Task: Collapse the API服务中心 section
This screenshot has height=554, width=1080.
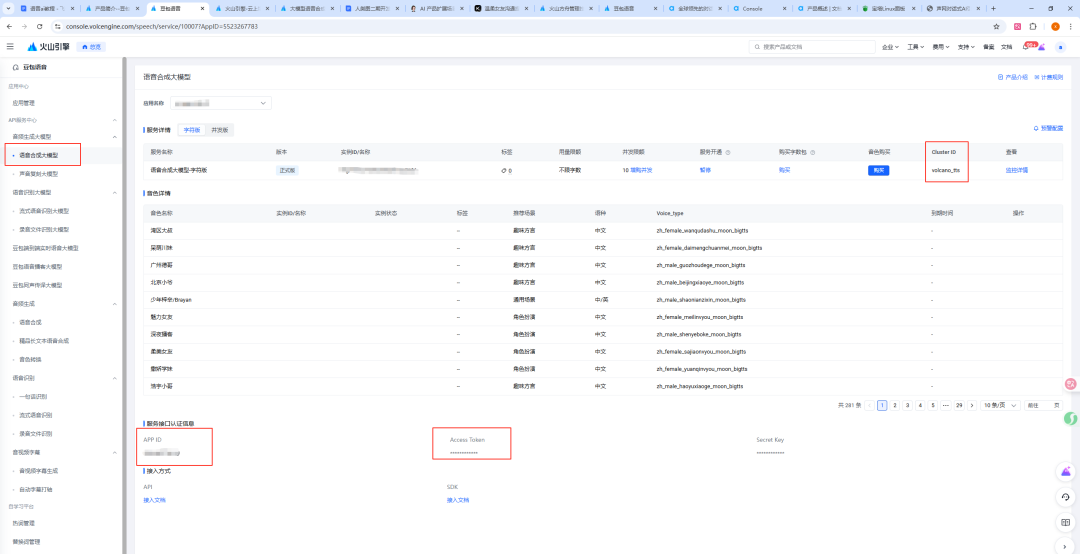Action: [114, 120]
